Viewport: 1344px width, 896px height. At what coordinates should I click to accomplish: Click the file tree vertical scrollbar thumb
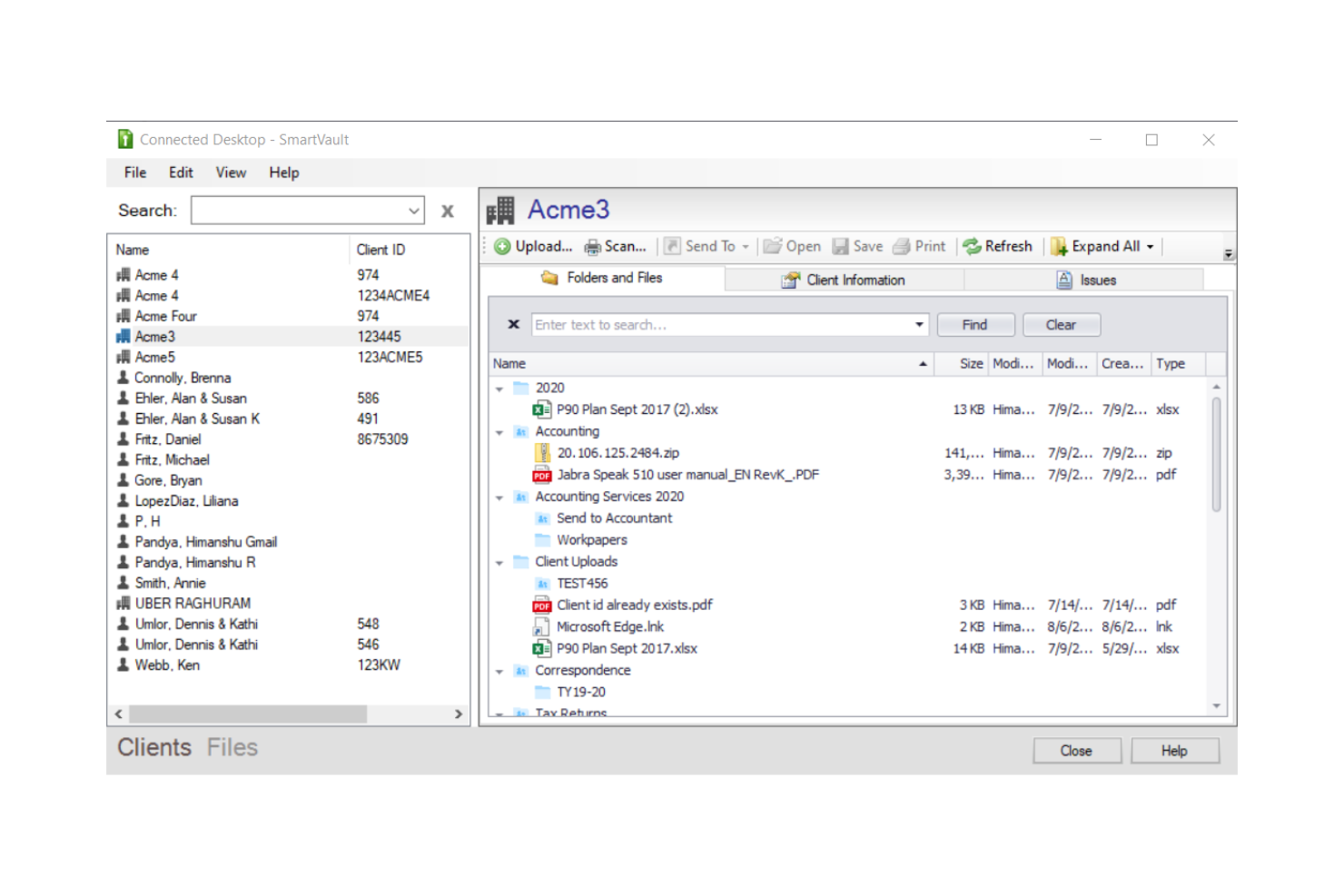click(1216, 454)
